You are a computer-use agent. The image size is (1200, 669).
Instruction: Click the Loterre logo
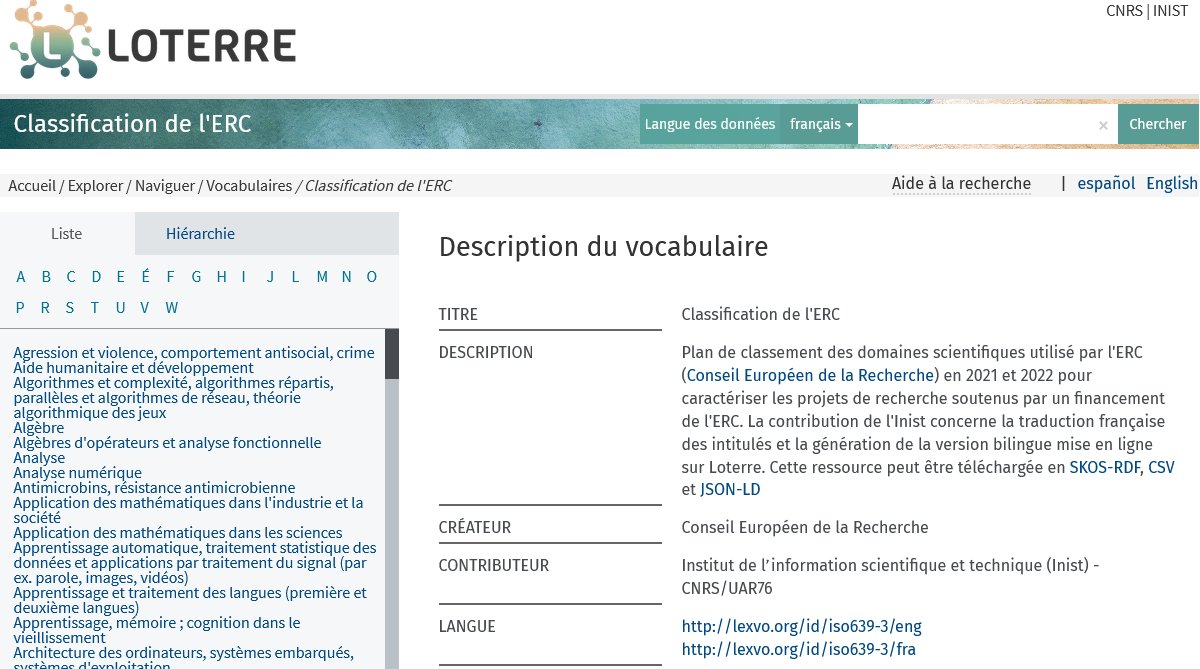coord(150,43)
